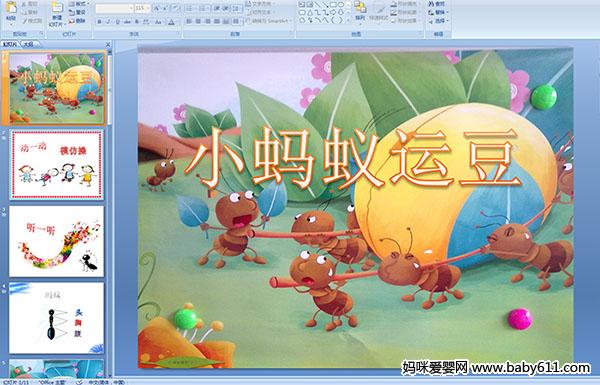Expand the slide Layout dropdown
Image resolution: width=600 pixels, height=385 pixels.
click(78, 4)
